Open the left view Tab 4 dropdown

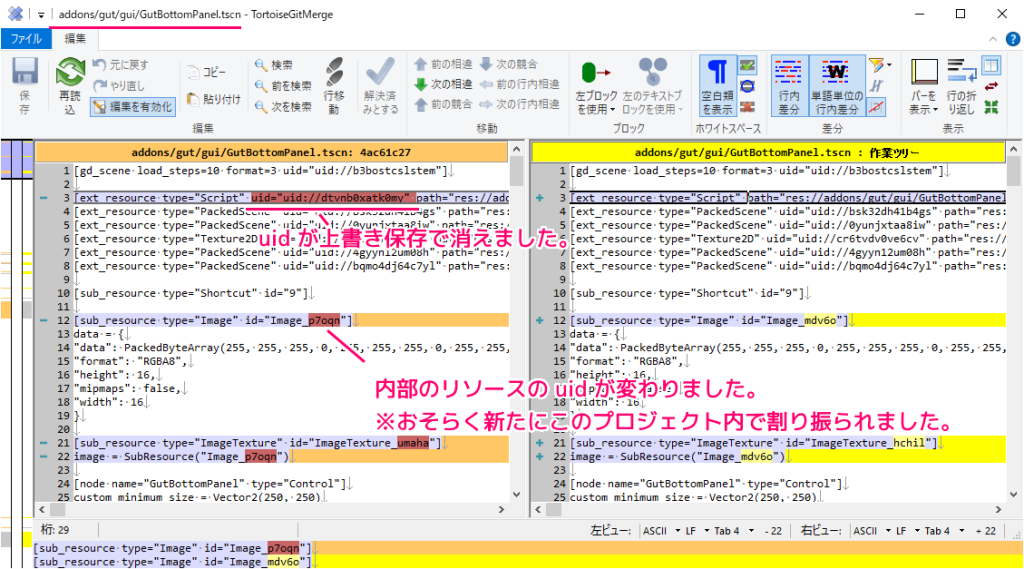(x=733, y=530)
